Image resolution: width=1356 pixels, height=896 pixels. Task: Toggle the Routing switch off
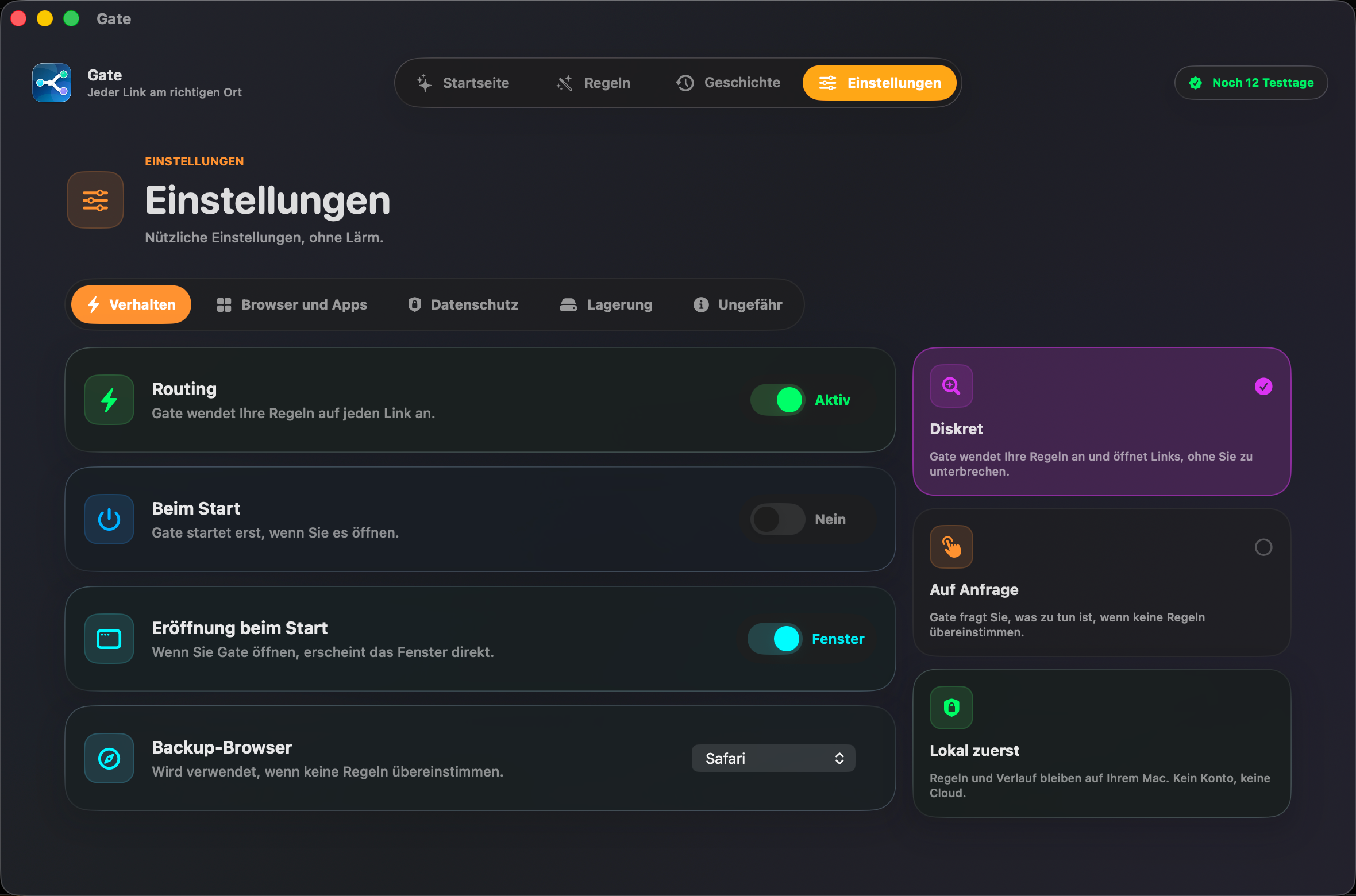tap(777, 400)
